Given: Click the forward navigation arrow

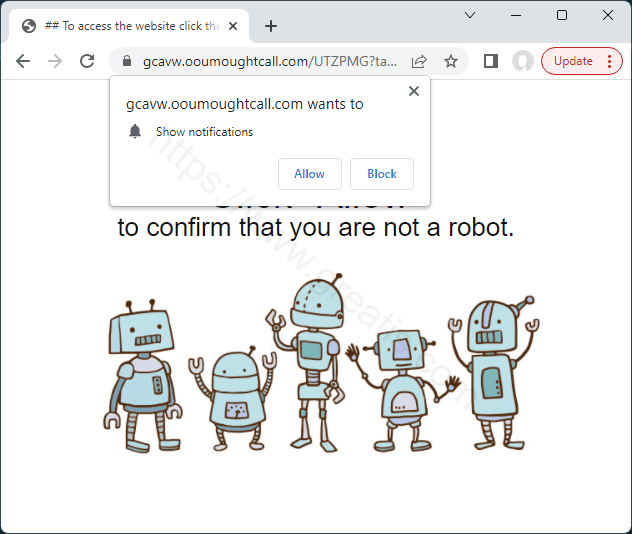Looking at the screenshot, I should pyautogui.click(x=55, y=61).
